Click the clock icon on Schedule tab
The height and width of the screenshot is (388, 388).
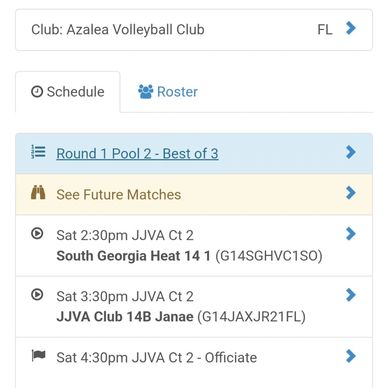pyautogui.click(x=37, y=91)
